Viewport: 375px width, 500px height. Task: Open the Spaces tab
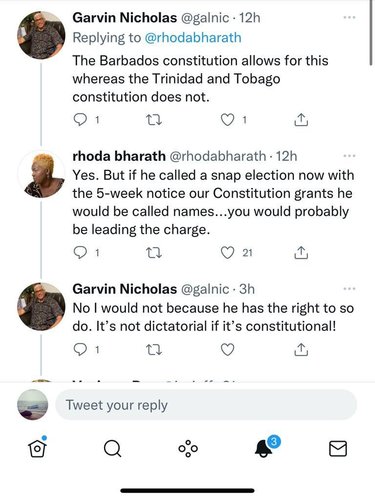point(188,448)
